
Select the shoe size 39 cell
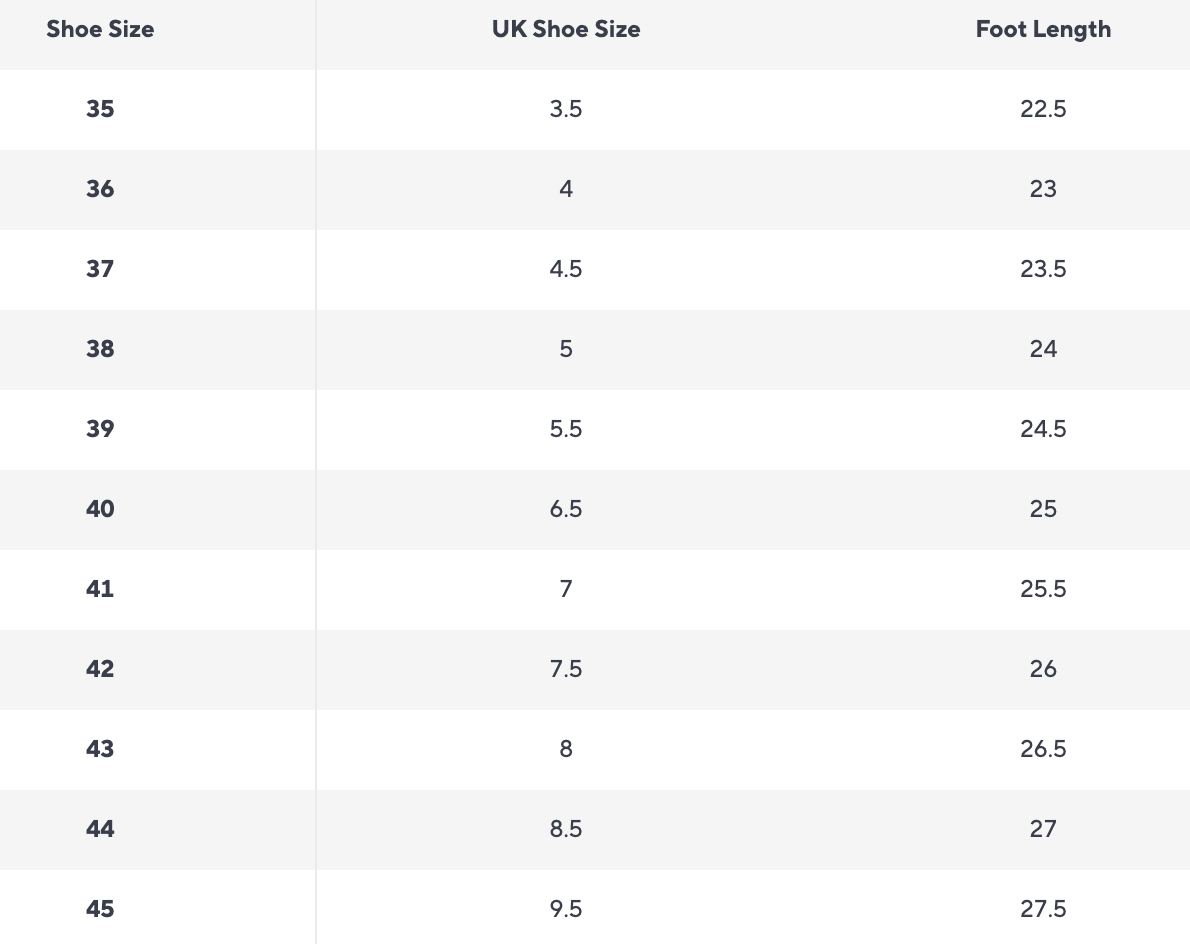(100, 429)
